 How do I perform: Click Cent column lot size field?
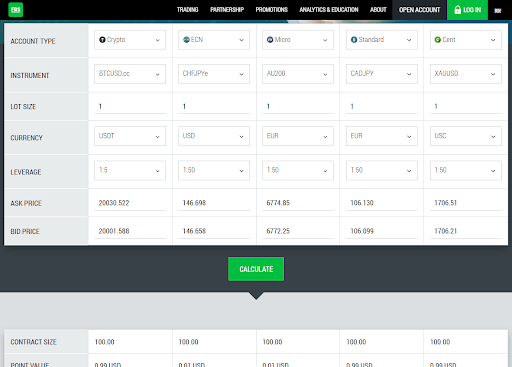466,107
